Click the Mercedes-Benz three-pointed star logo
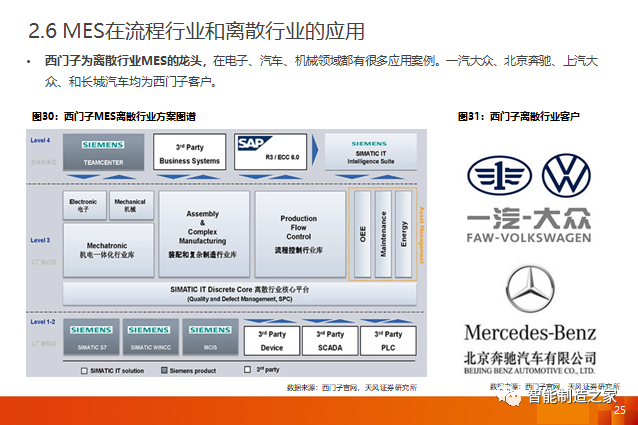This screenshot has height=425, width=638. click(x=530, y=291)
